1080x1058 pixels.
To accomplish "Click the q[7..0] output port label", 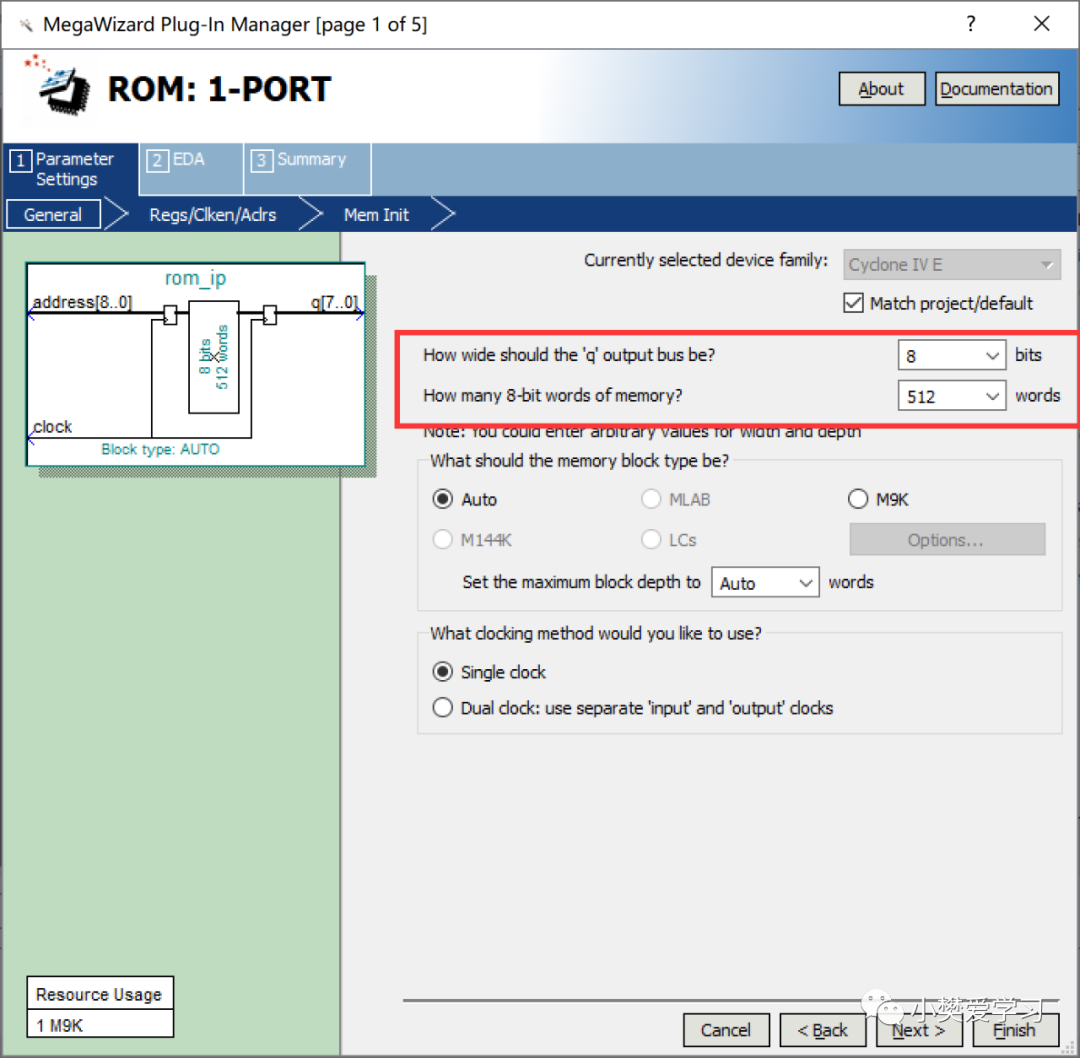I will click(334, 302).
